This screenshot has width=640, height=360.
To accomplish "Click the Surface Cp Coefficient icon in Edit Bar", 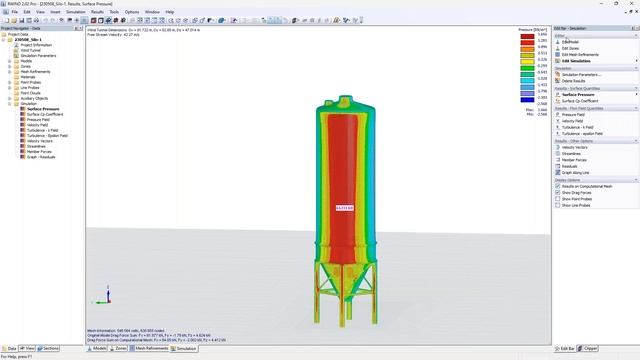I will click(x=558, y=101).
